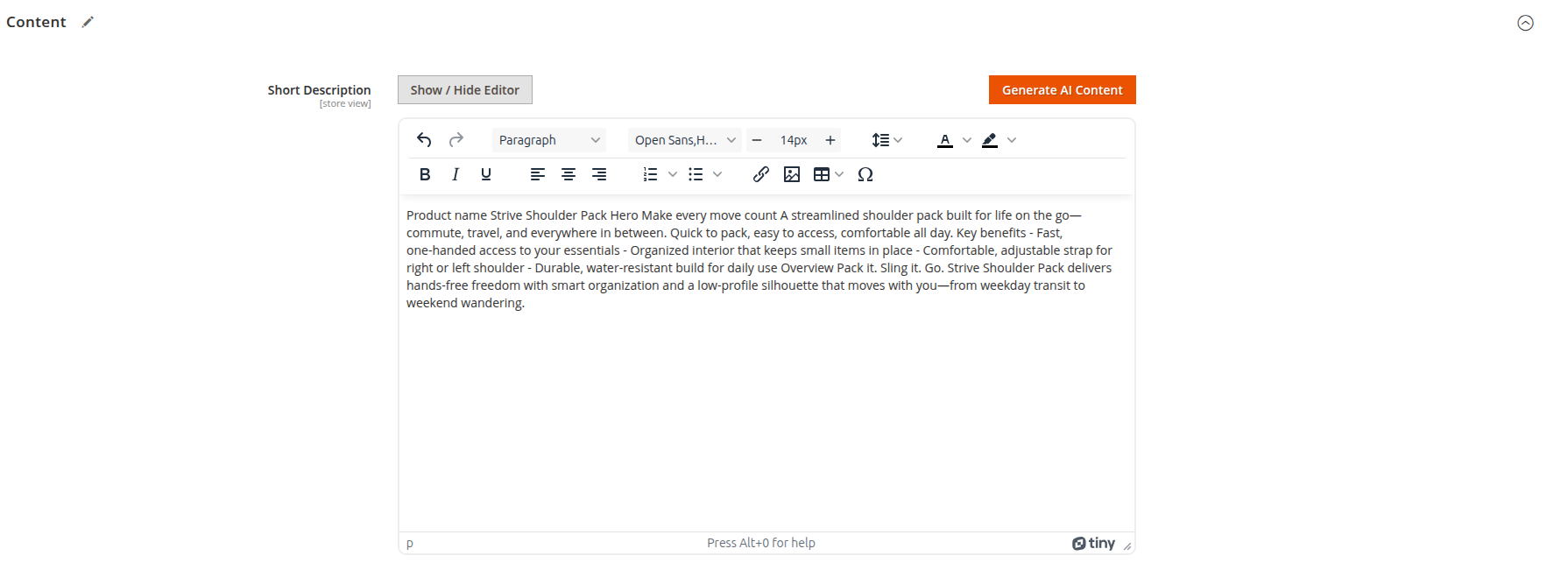Click Generate AI Content button

tap(1063, 90)
